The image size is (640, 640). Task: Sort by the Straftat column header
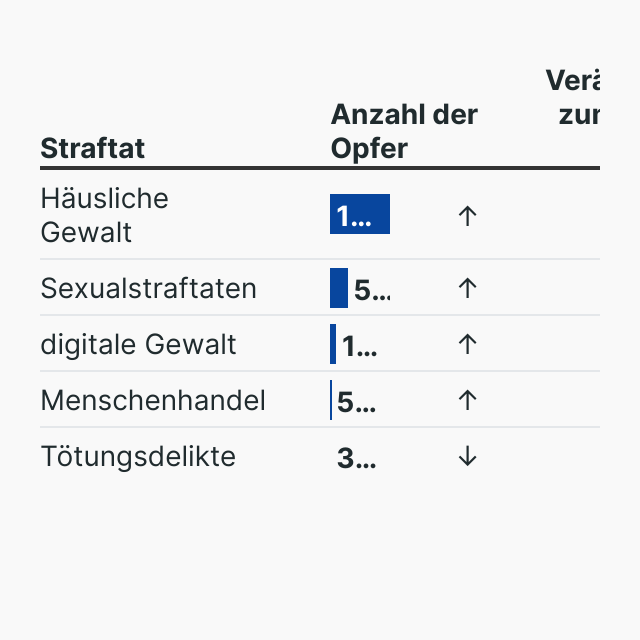[x=92, y=148]
